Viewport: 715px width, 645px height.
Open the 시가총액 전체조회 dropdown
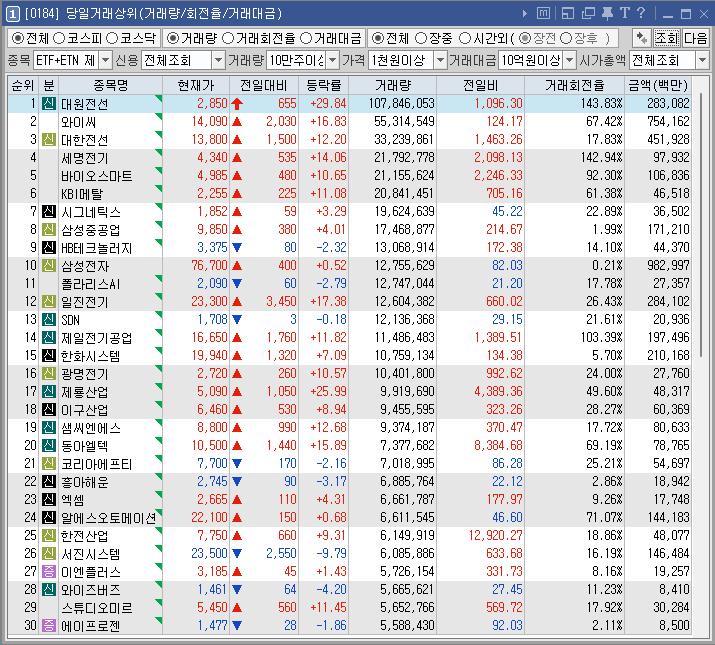[702, 60]
